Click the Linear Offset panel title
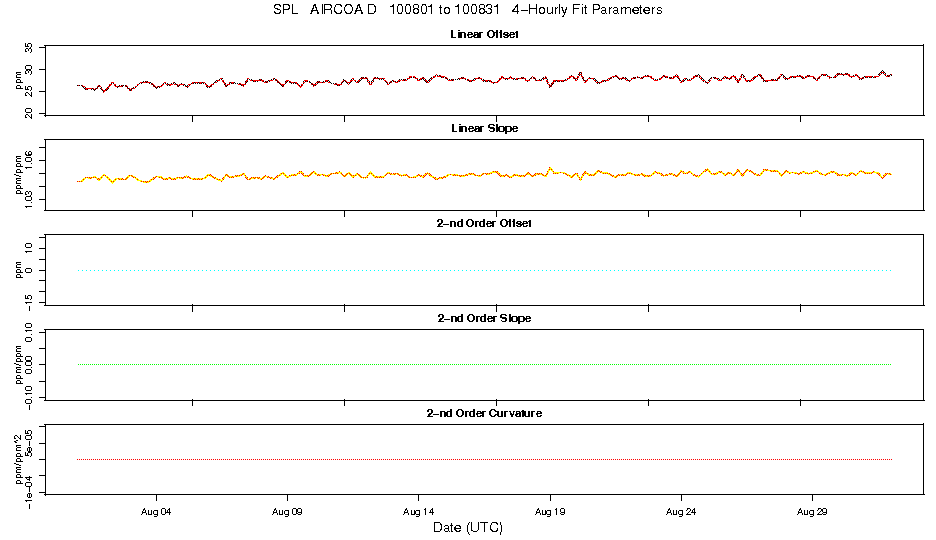Viewport: 936px width, 540px height. 484,35
